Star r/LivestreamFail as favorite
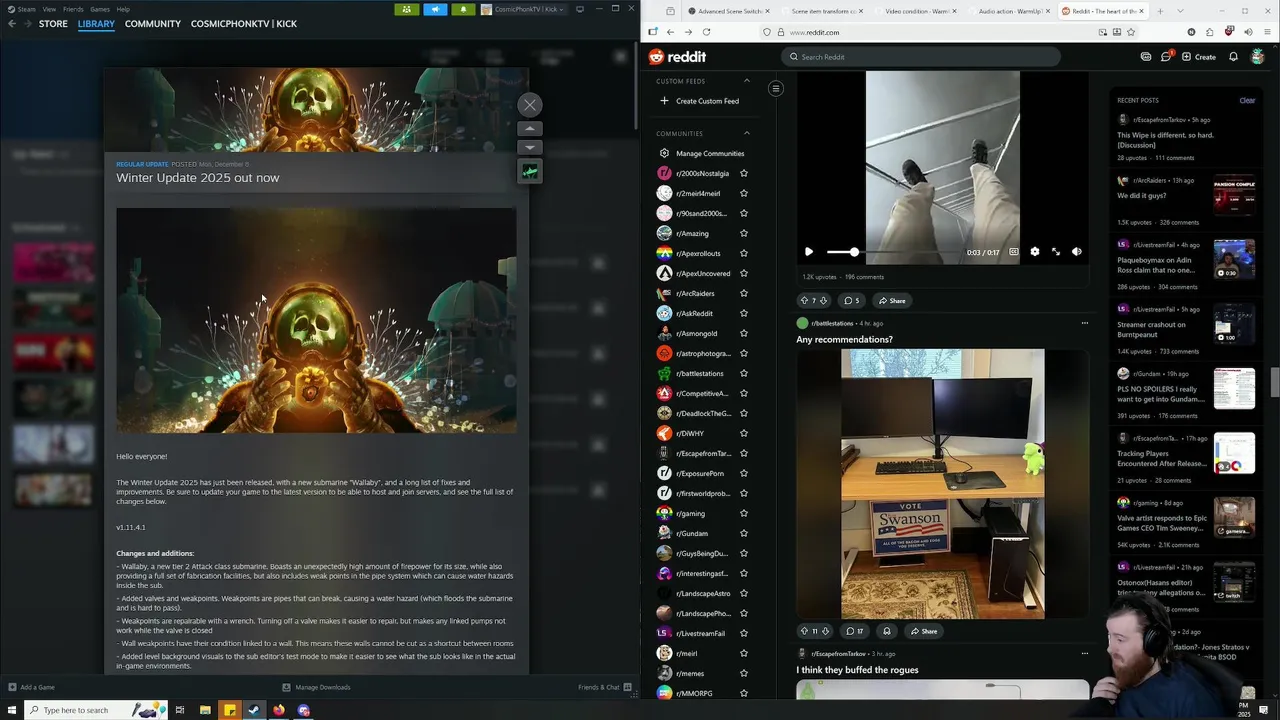The width and height of the screenshot is (1280, 720). [x=743, y=633]
